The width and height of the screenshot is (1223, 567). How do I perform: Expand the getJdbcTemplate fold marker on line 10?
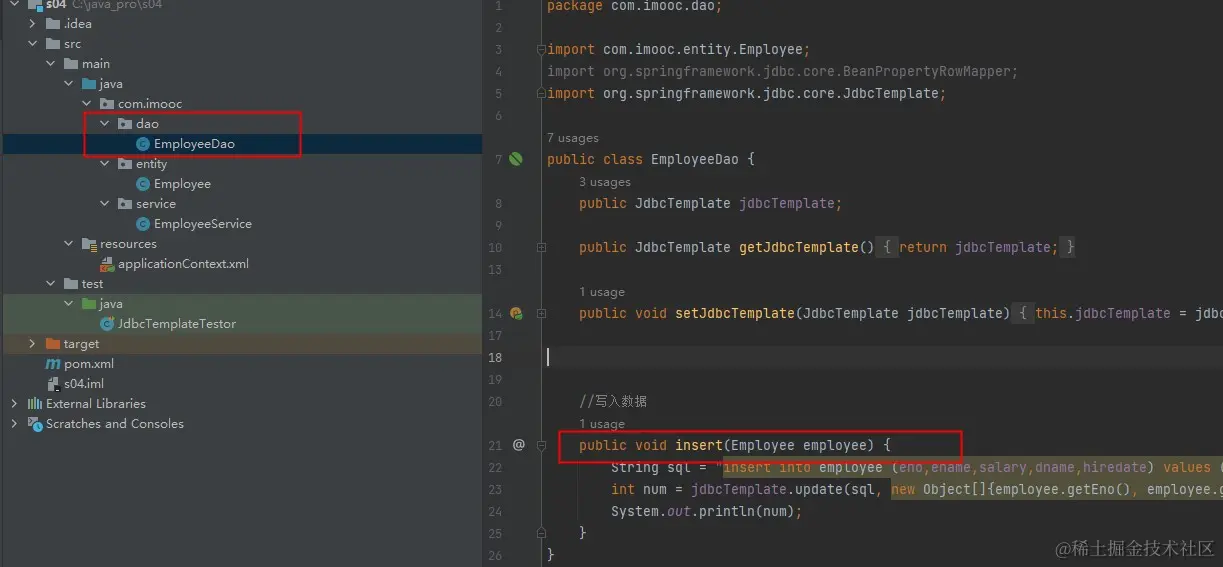click(541, 247)
